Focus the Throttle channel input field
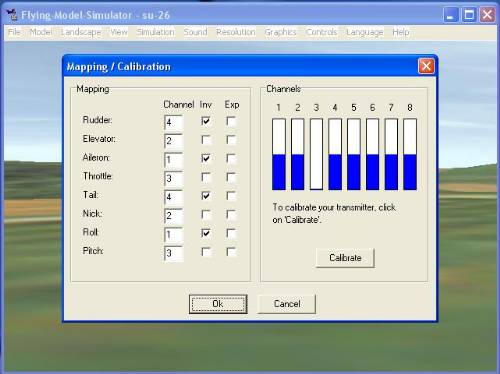Screen dimensions: 500x374 pyautogui.click(x=173, y=178)
